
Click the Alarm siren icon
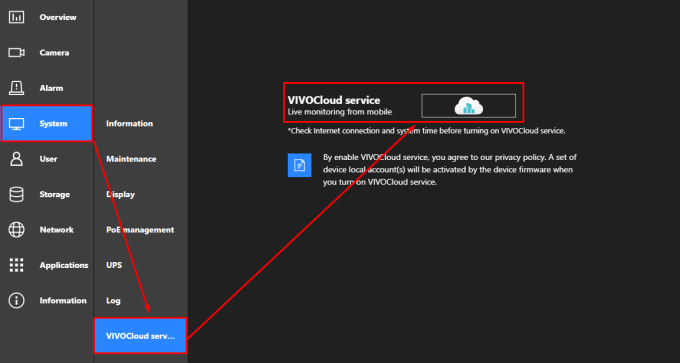pos(16,88)
